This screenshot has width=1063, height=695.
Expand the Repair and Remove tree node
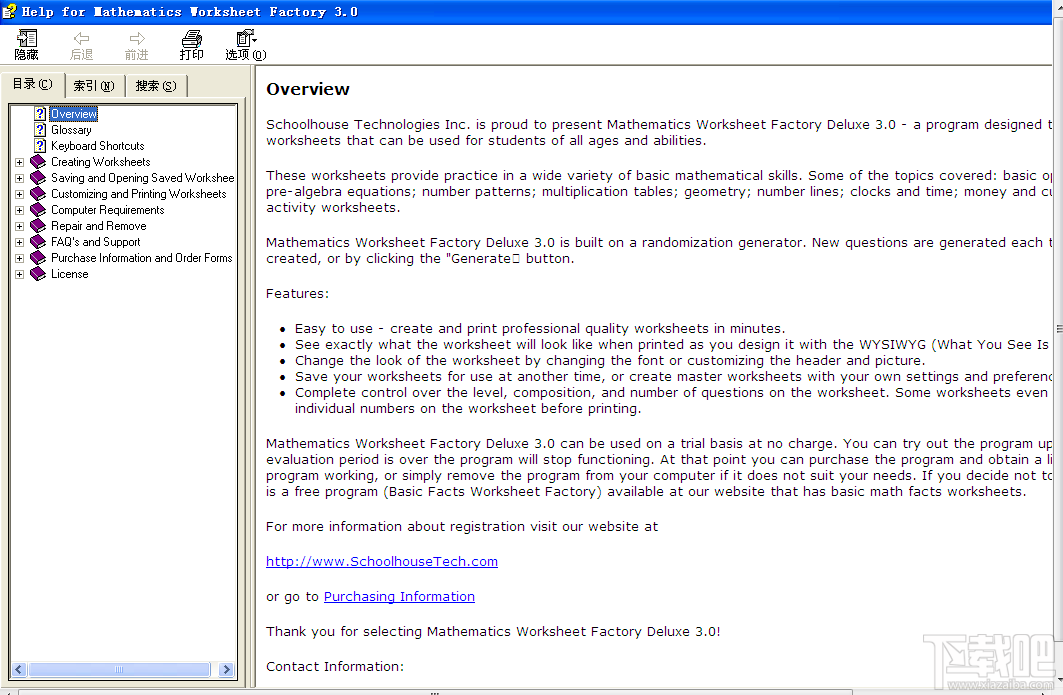[x=19, y=225]
